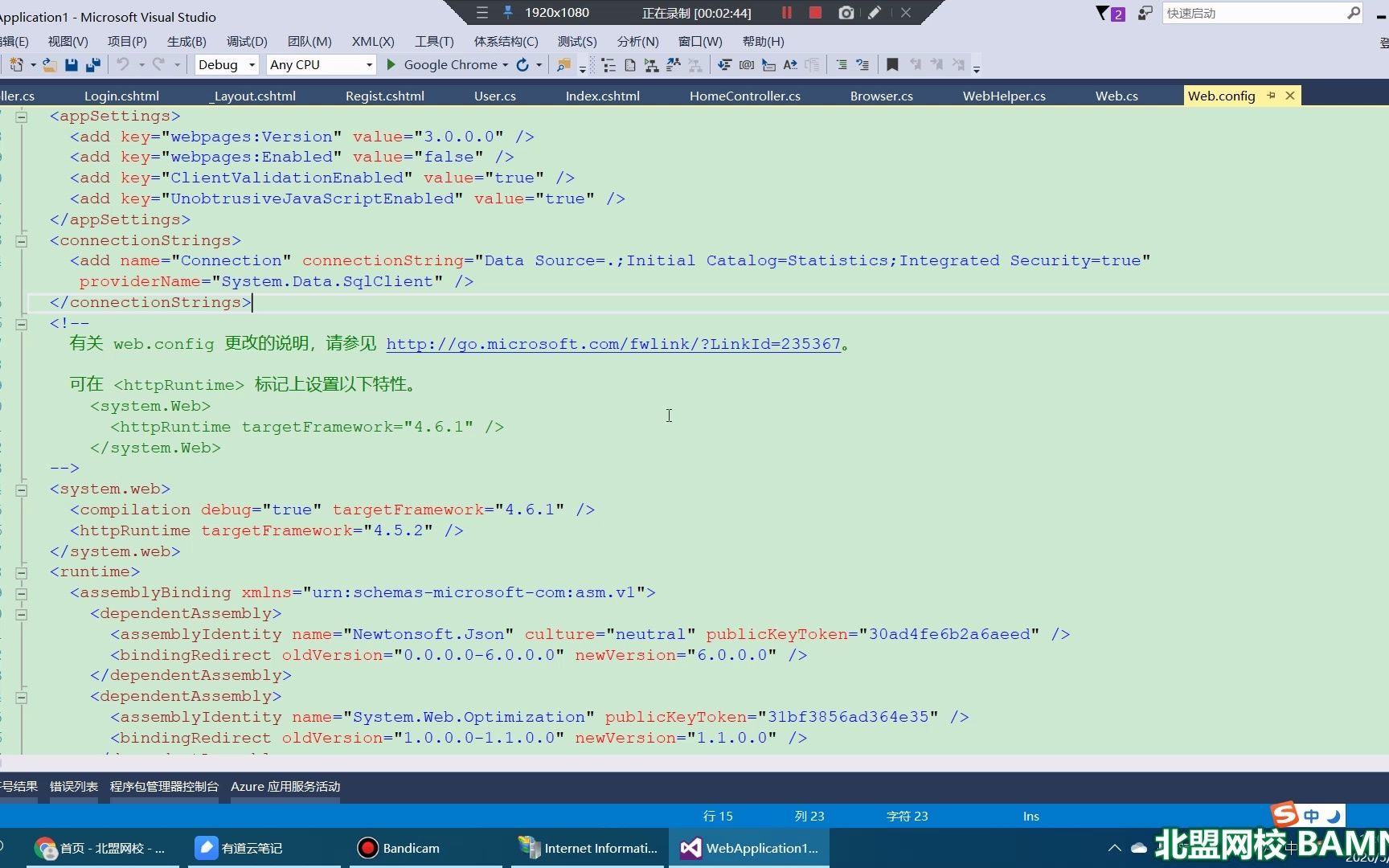This screenshot has height=868, width=1389.
Task: Open the 程序包管理器控制台 panel tab
Action: tap(164, 786)
